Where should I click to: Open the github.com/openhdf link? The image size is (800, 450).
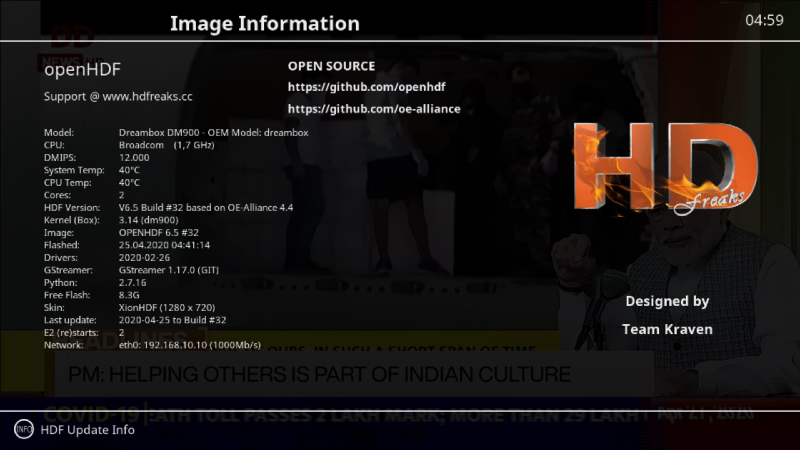click(x=366, y=88)
